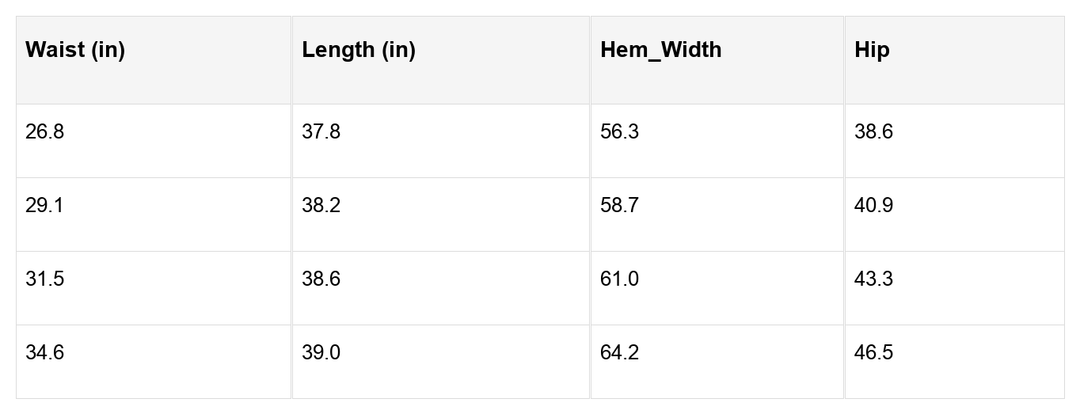Click the waist value 29.1

coord(45,206)
